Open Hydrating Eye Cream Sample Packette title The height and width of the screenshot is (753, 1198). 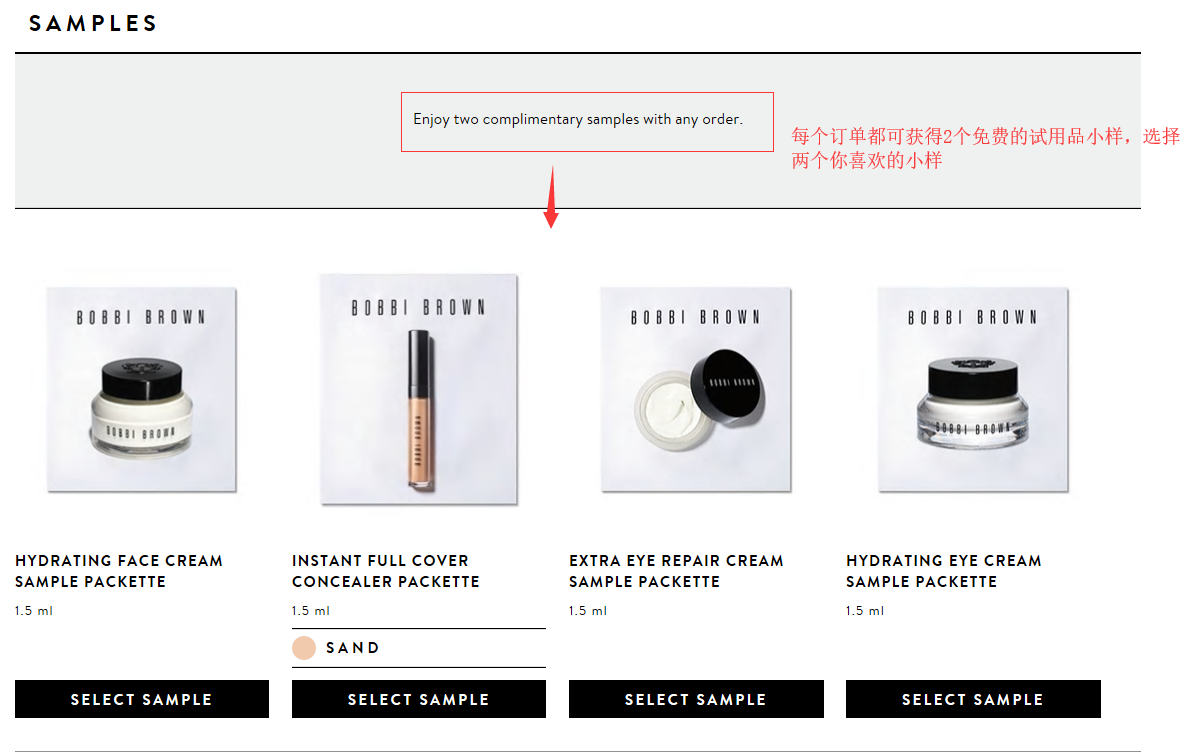click(944, 570)
